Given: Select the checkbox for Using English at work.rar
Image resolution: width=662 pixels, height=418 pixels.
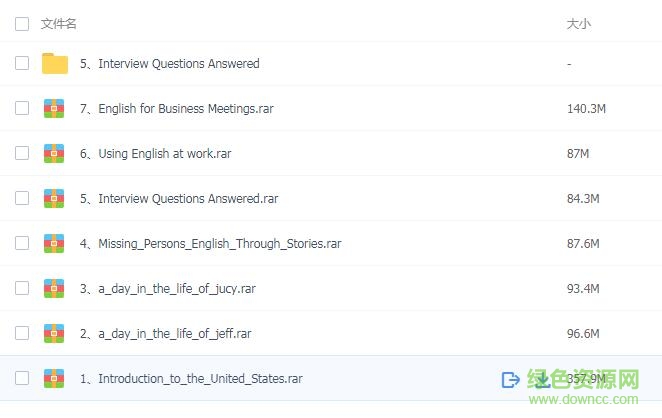Looking at the screenshot, I should (22, 154).
